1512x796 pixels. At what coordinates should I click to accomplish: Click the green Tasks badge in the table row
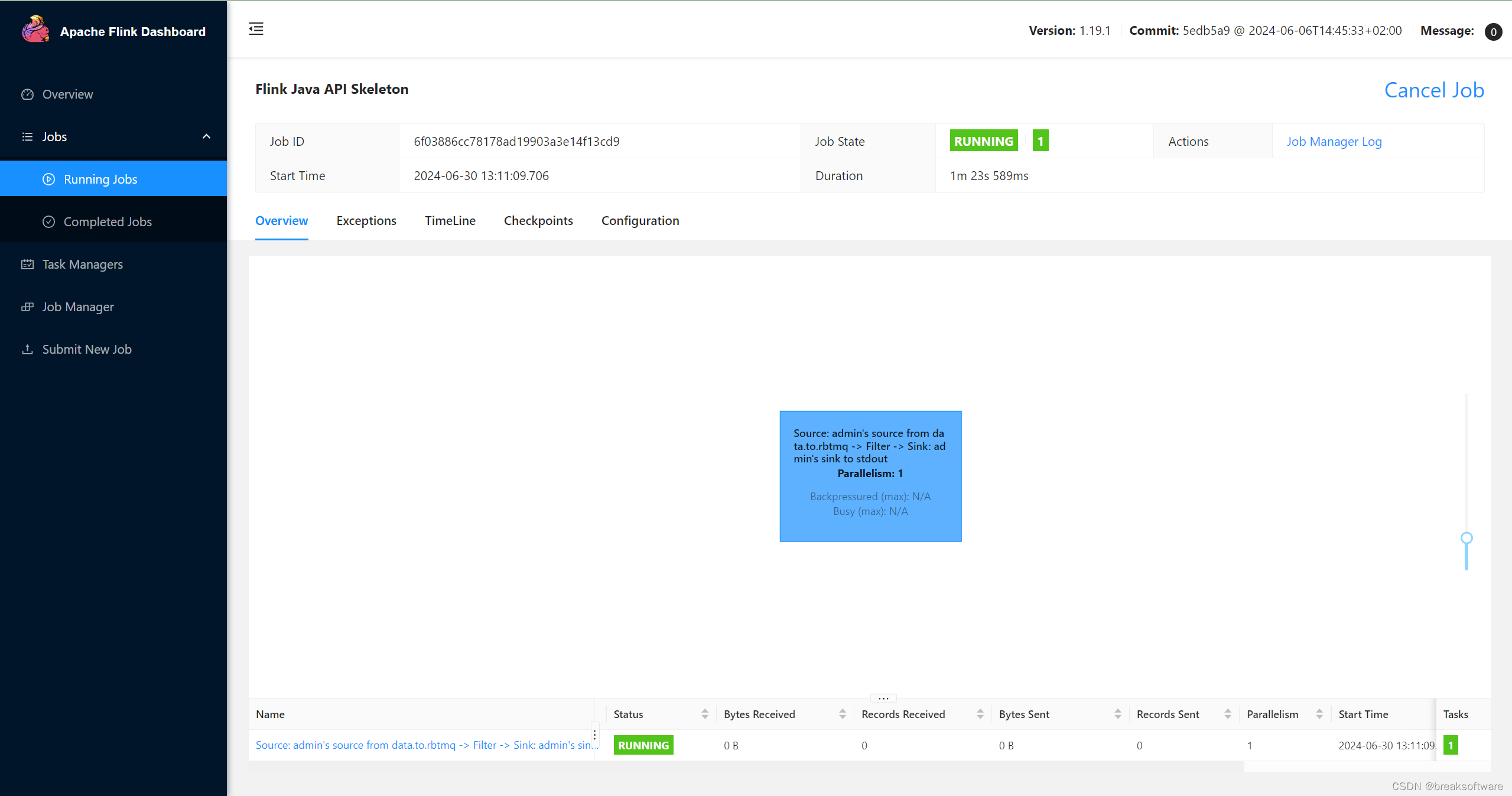(1450, 746)
